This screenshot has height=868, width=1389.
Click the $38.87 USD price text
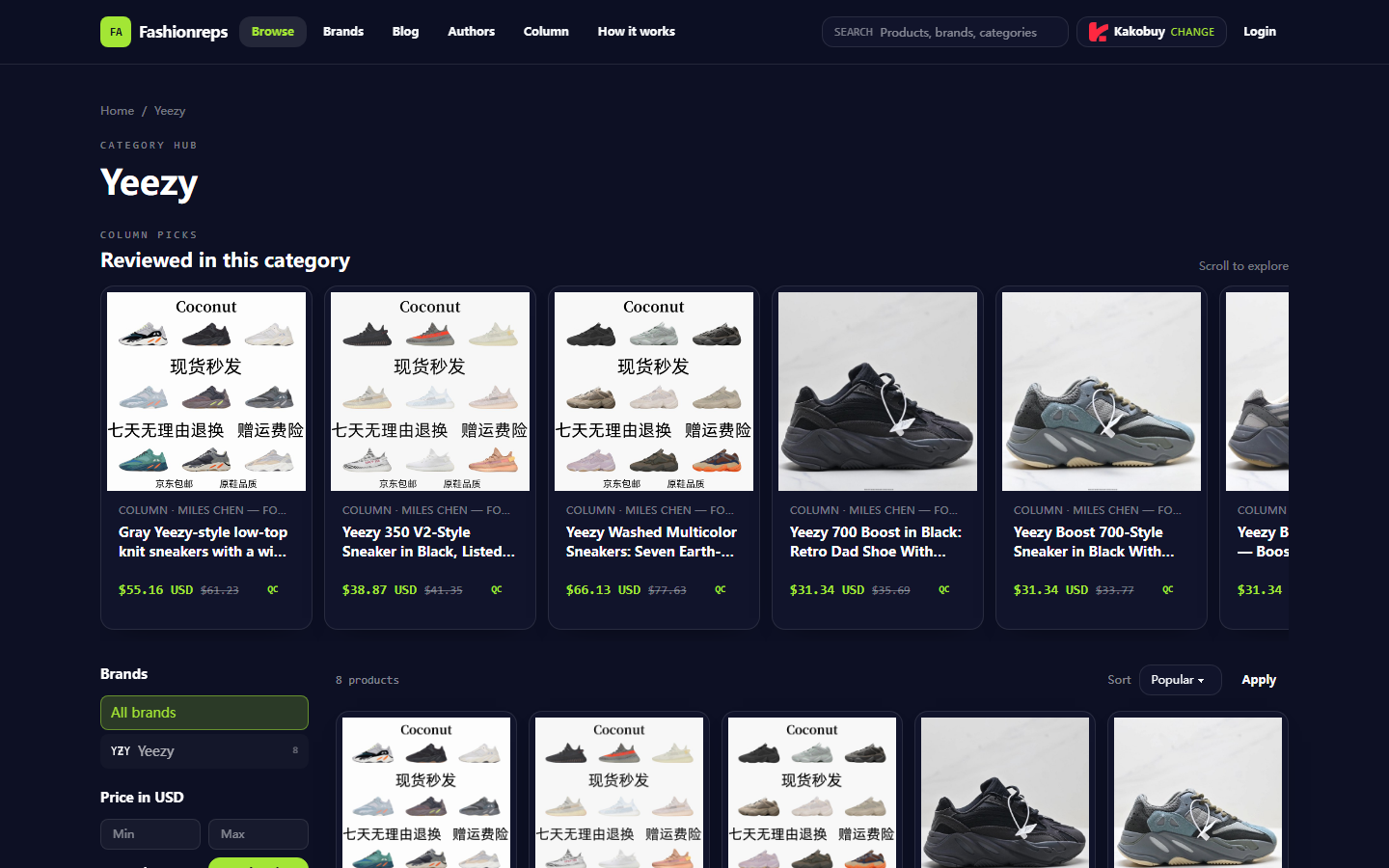coord(379,589)
